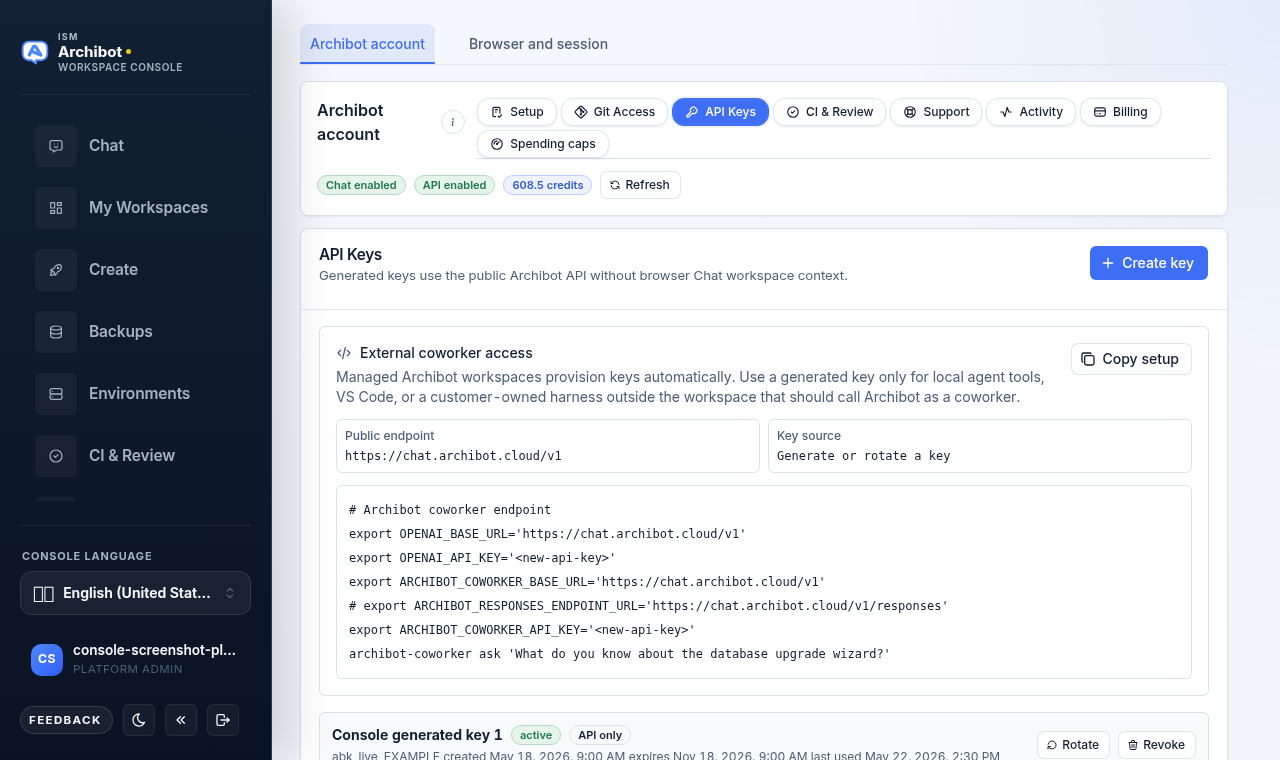
Task: Click the API only badge on key 1
Action: coord(600,735)
